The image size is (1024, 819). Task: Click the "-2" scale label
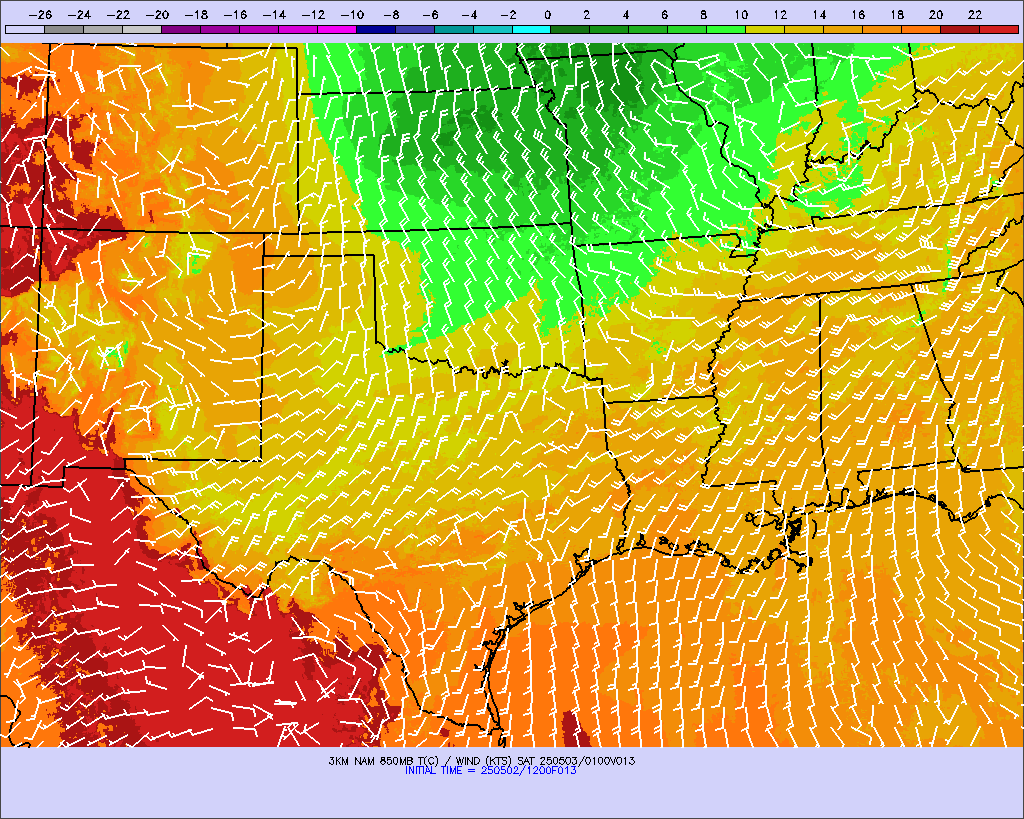[508, 14]
